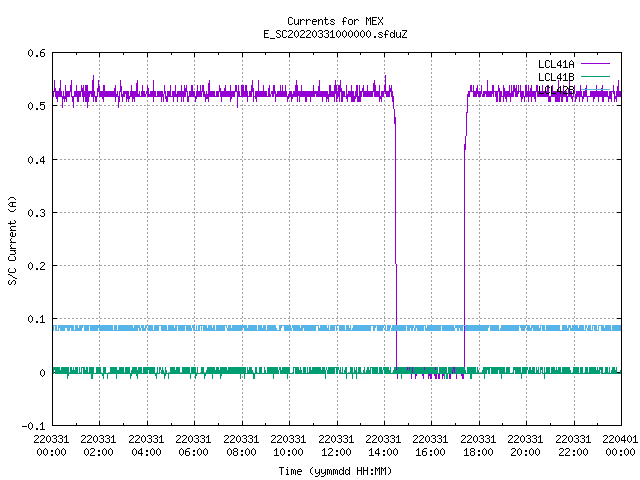
Task: Click the 0.5 y-axis tick label
Action: (37, 106)
